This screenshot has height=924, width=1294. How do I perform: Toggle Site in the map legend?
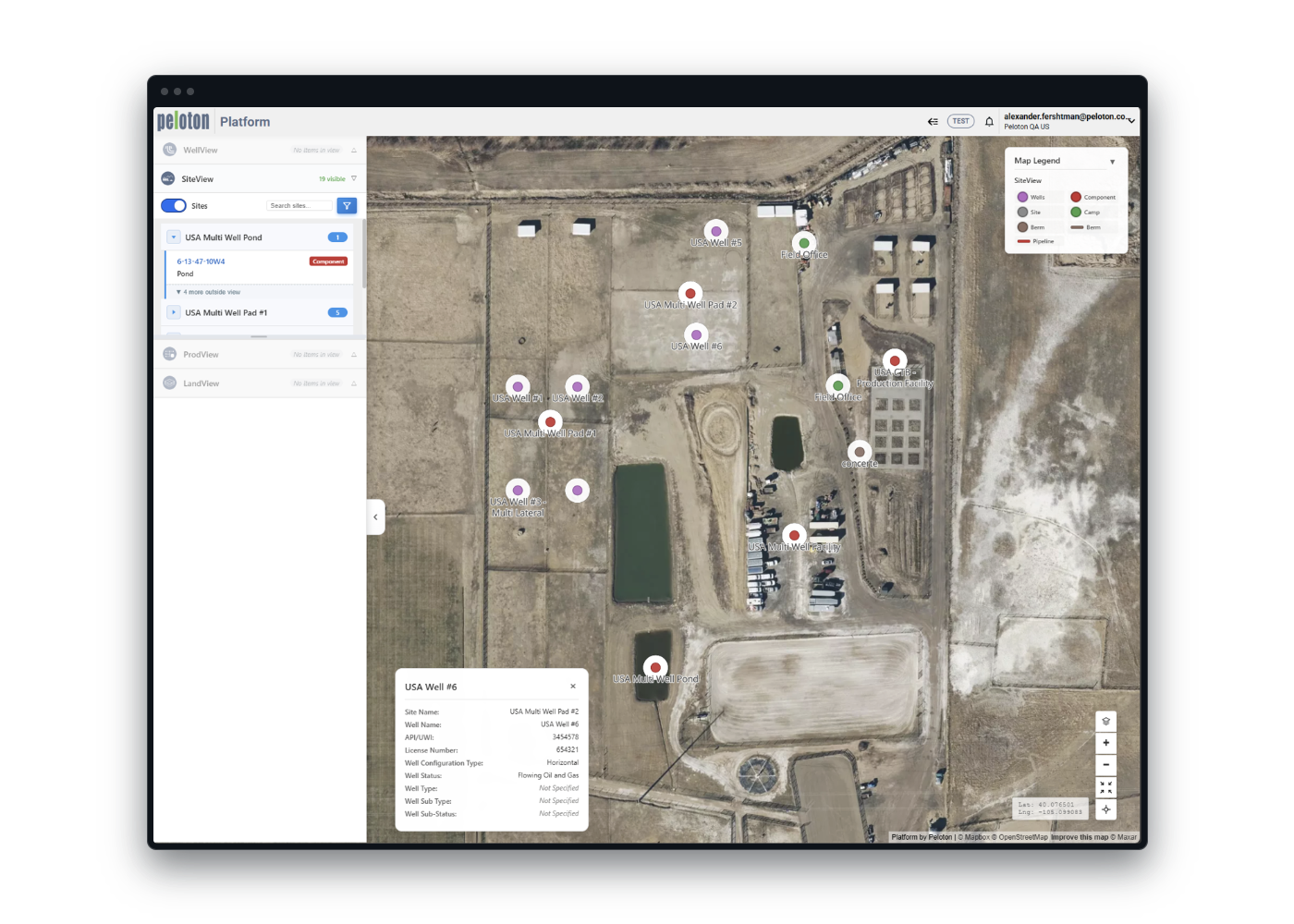click(x=1030, y=212)
